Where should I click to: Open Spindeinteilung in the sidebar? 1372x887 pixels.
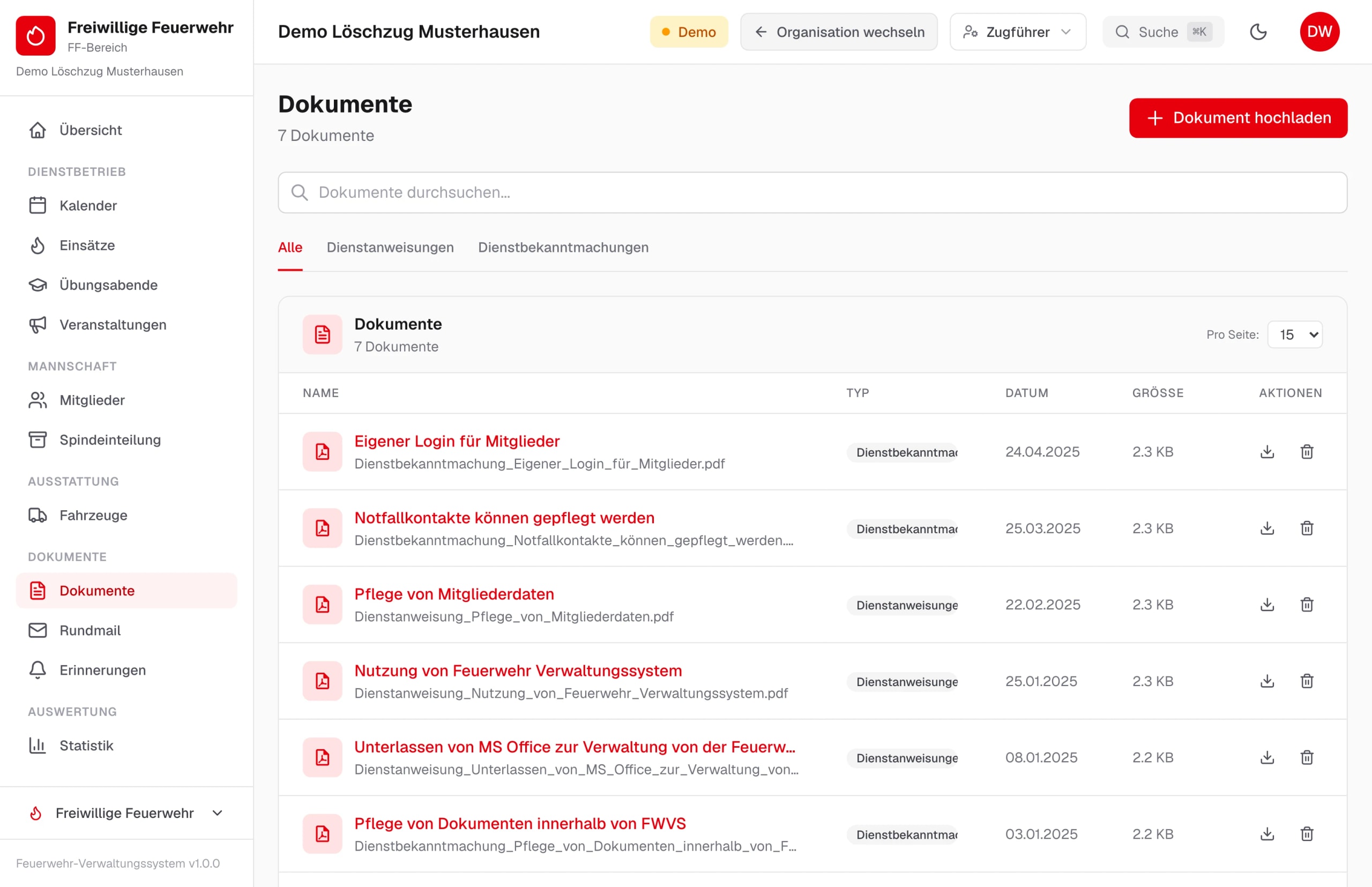click(x=126, y=440)
